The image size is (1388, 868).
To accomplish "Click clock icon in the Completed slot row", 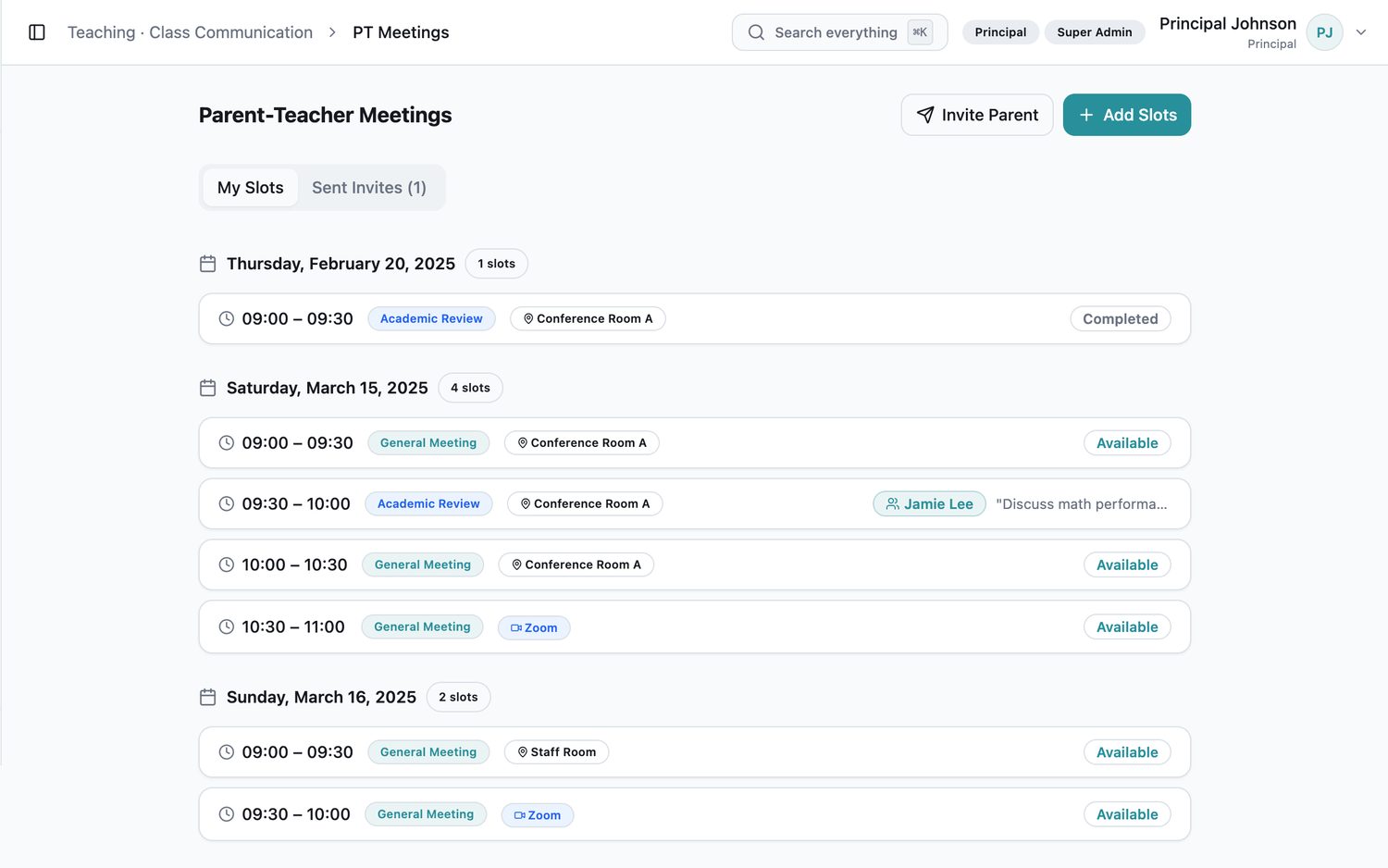I will [x=226, y=318].
